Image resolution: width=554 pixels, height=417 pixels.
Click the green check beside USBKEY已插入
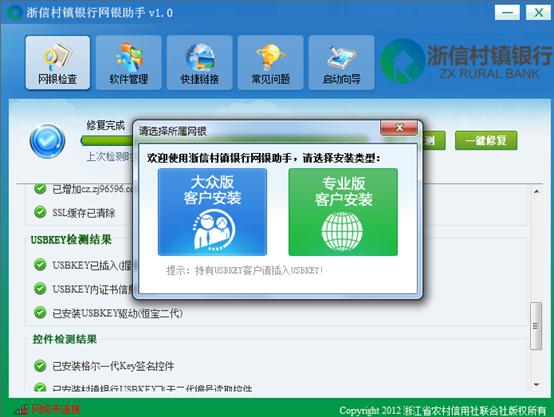(x=40, y=265)
